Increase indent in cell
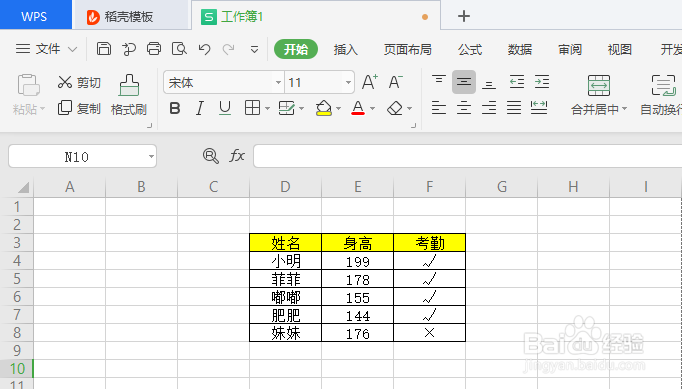Image resolution: width=682 pixels, height=389 pixels. 542,82
